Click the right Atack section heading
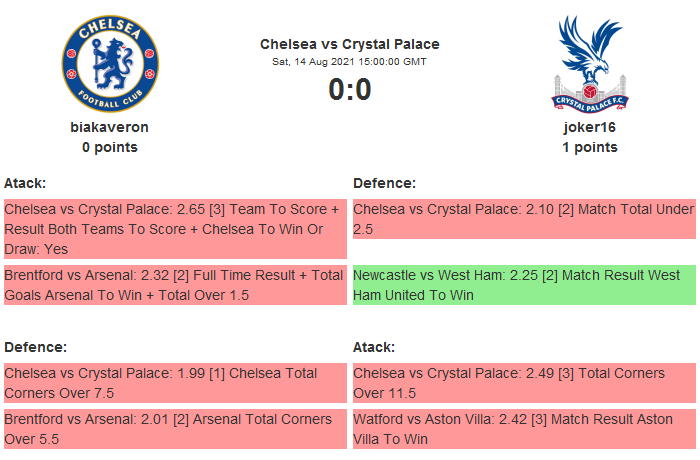 coord(374,347)
